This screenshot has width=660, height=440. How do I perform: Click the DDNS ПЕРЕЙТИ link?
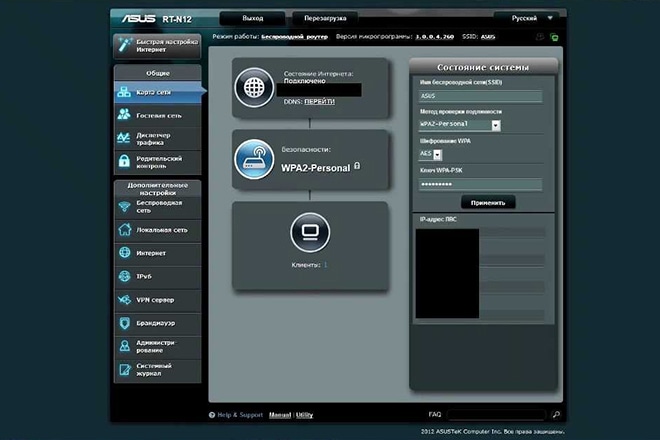pyautogui.click(x=319, y=101)
